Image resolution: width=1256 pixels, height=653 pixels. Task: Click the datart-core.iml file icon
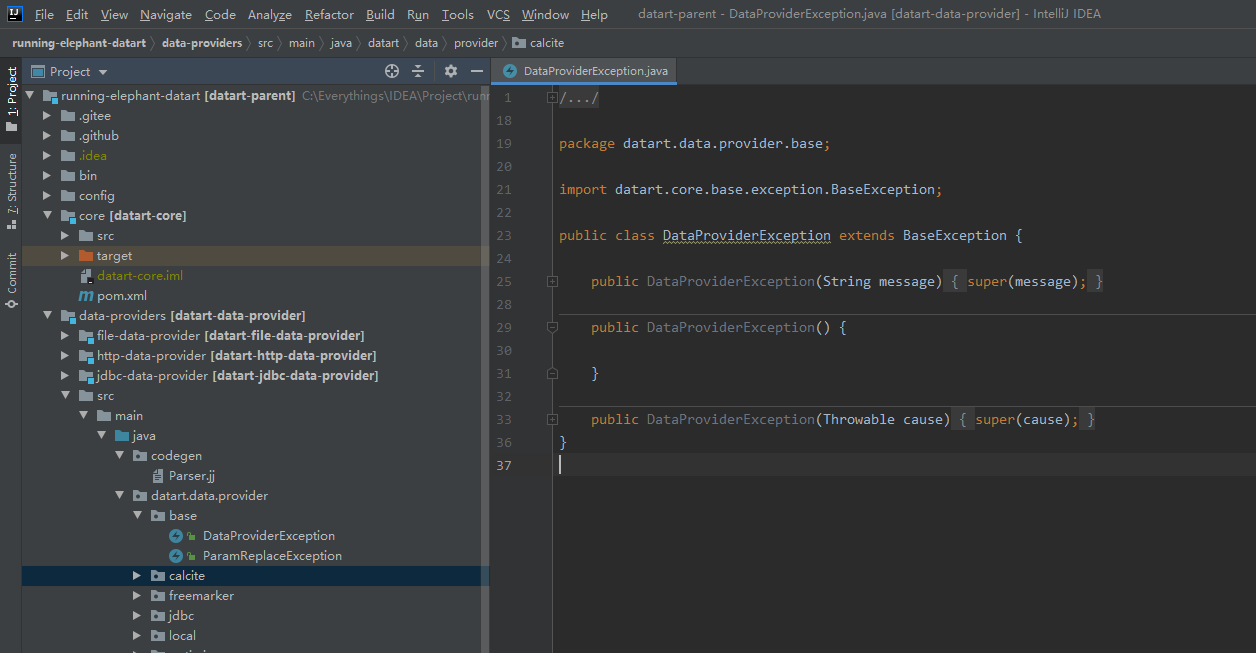point(86,276)
